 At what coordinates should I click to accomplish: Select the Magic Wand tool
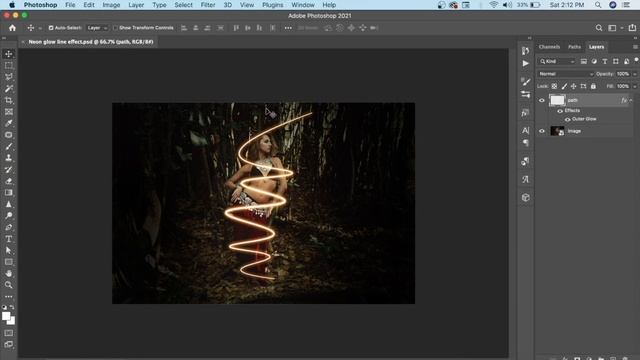click(x=9, y=89)
